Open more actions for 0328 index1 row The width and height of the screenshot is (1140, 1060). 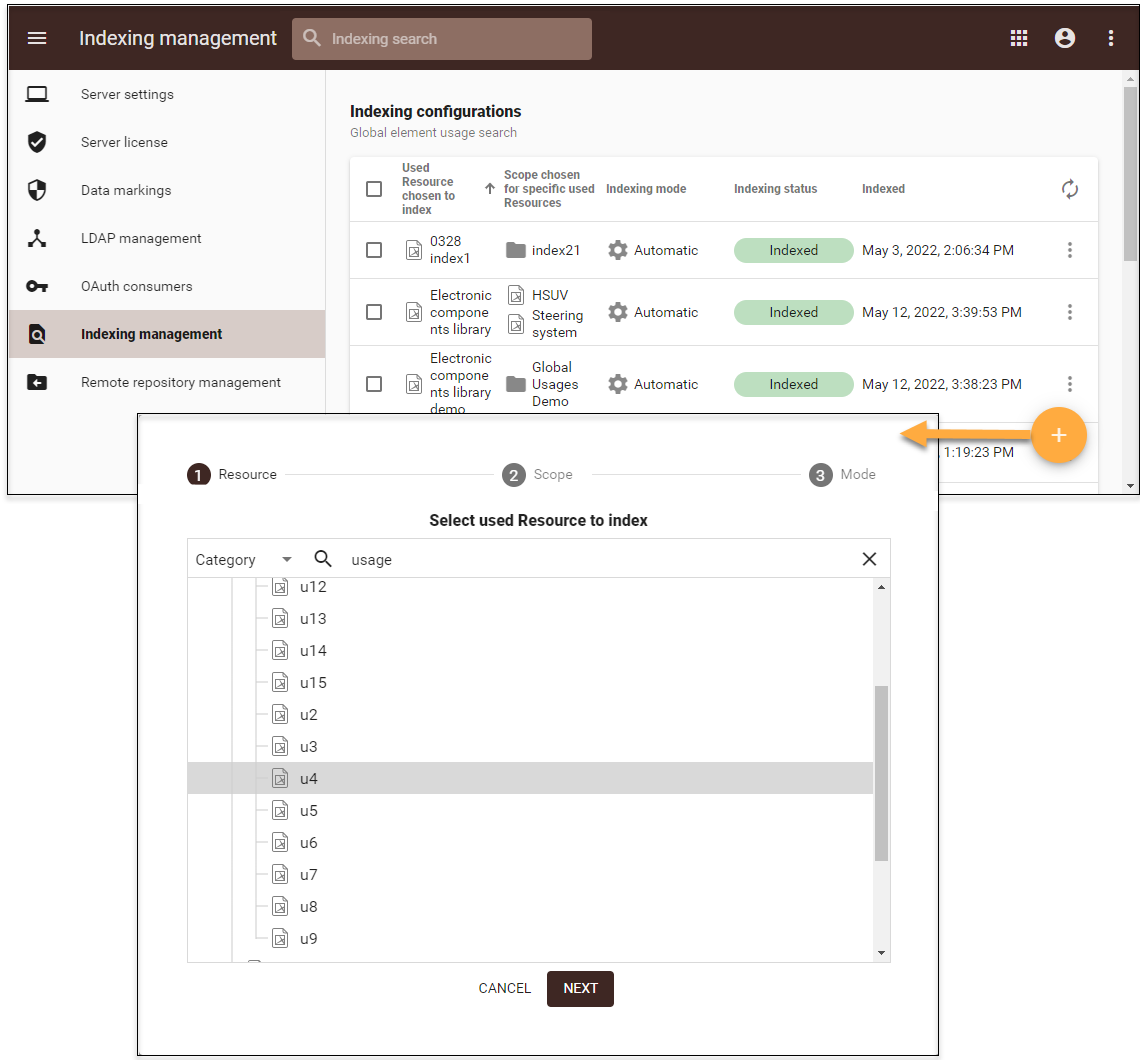tap(1069, 250)
